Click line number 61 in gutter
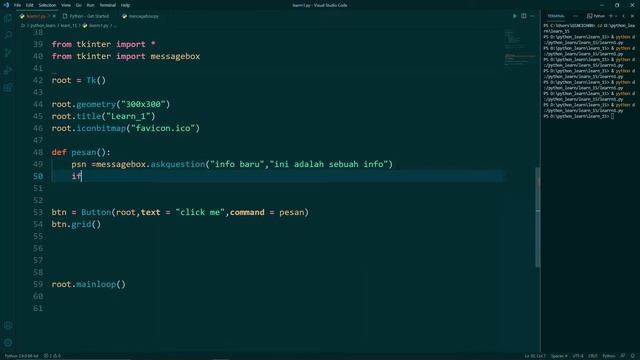This screenshot has width=640, height=360. 38,308
